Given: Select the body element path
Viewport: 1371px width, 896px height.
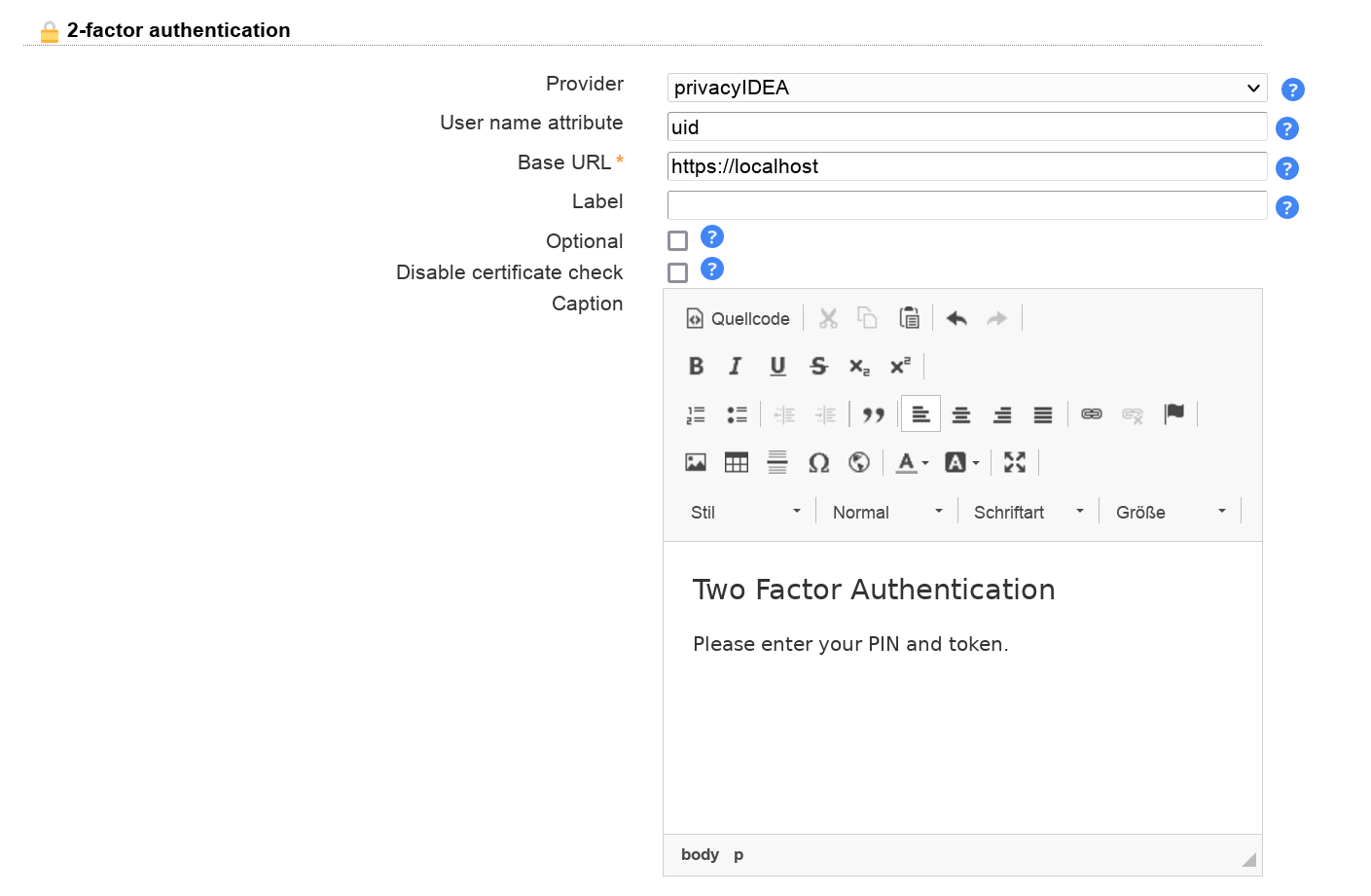Looking at the screenshot, I should tap(700, 855).
